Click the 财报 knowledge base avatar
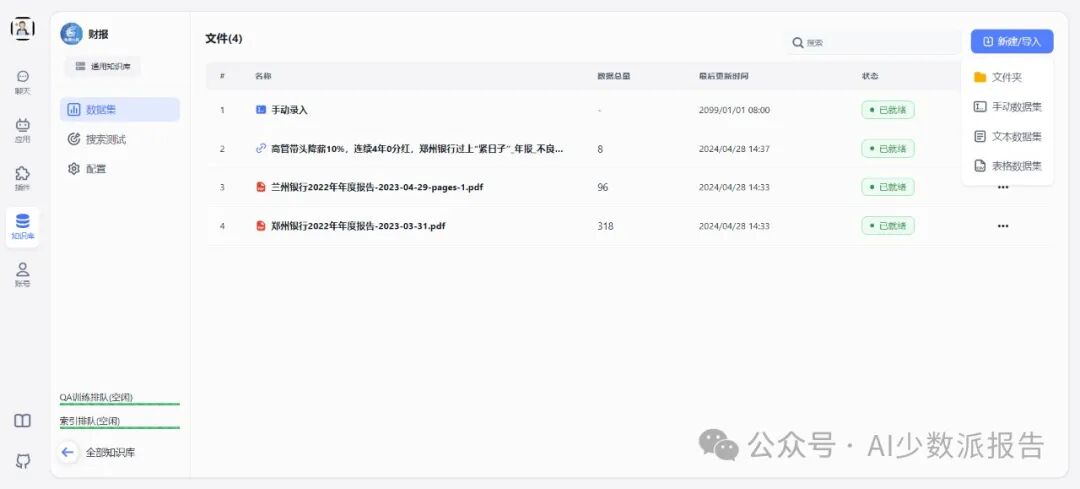Viewport: 1080px width, 489px height. 71,34
